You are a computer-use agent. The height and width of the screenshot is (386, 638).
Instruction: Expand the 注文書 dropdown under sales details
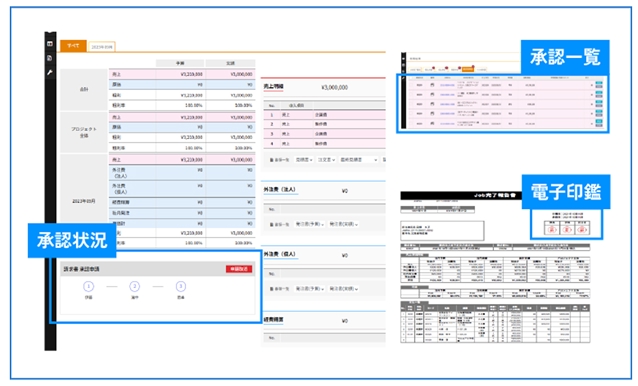click(326, 160)
